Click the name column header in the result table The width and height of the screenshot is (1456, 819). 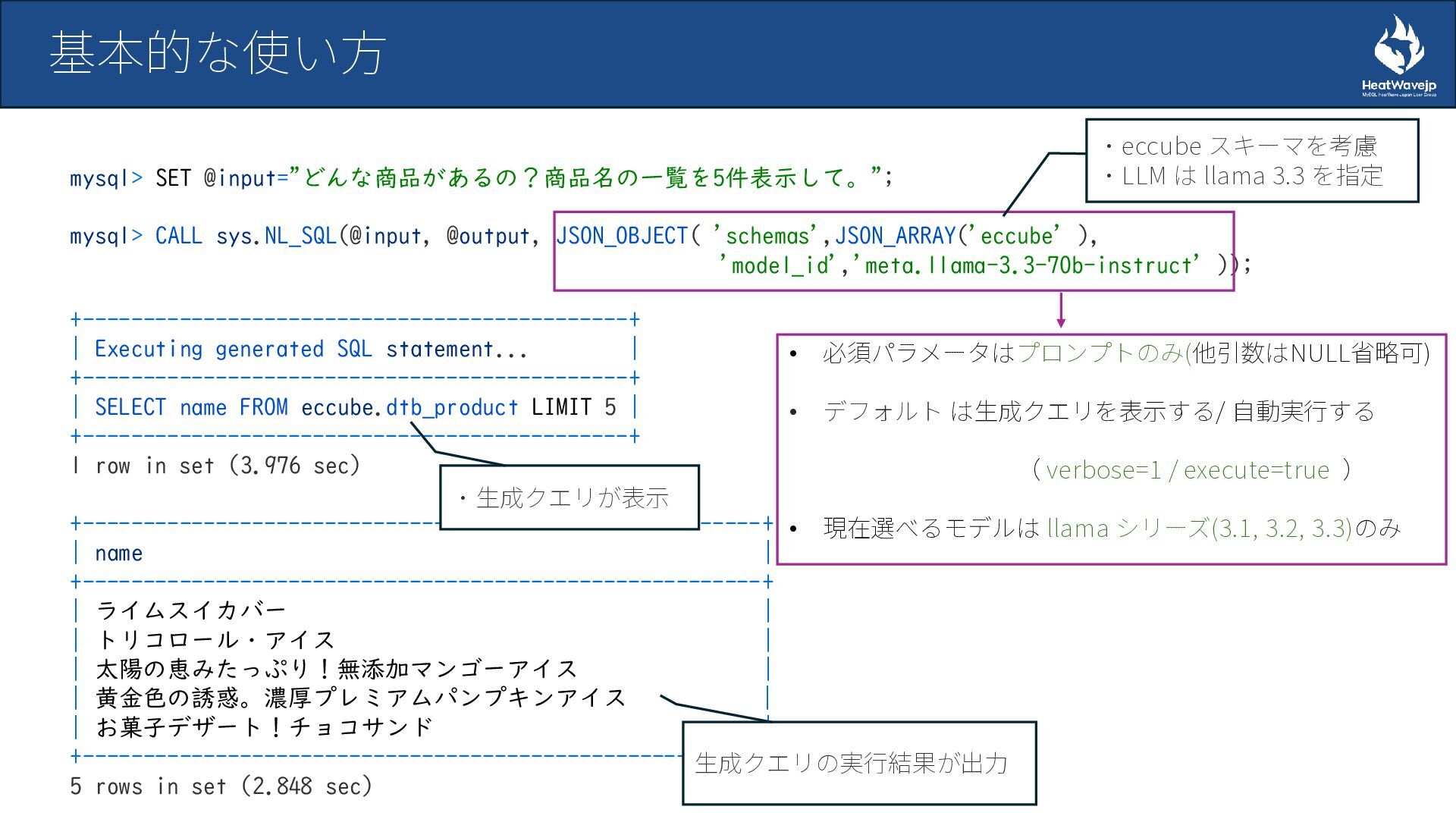pos(119,553)
